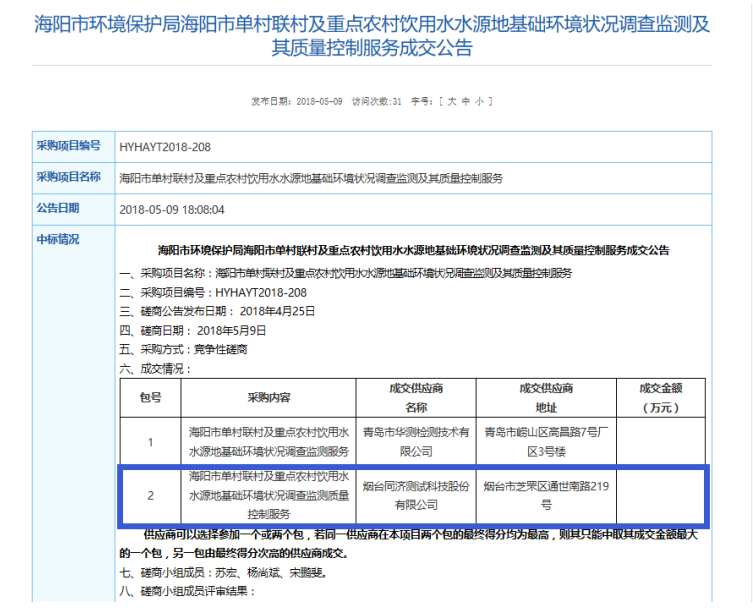Click the 包号 column header

coord(150,397)
